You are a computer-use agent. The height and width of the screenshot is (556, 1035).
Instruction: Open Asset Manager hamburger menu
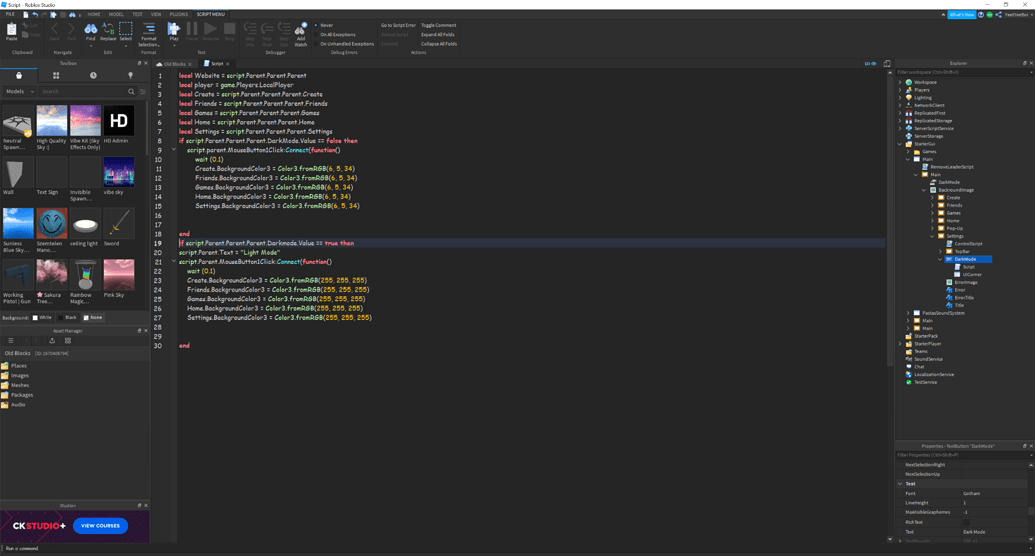[x=11, y=341]
